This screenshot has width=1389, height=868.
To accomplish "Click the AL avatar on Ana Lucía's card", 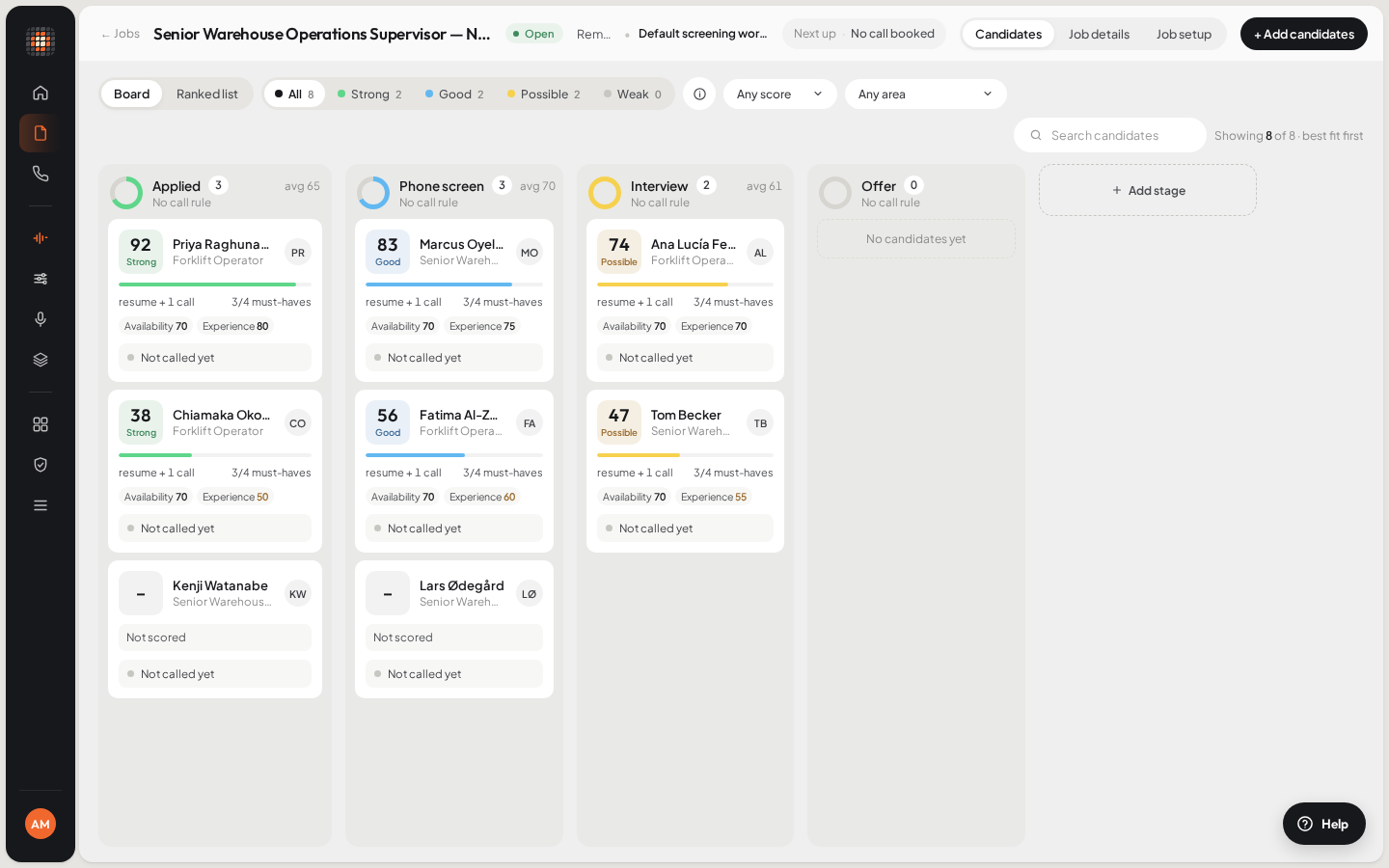I will point(760,253).
